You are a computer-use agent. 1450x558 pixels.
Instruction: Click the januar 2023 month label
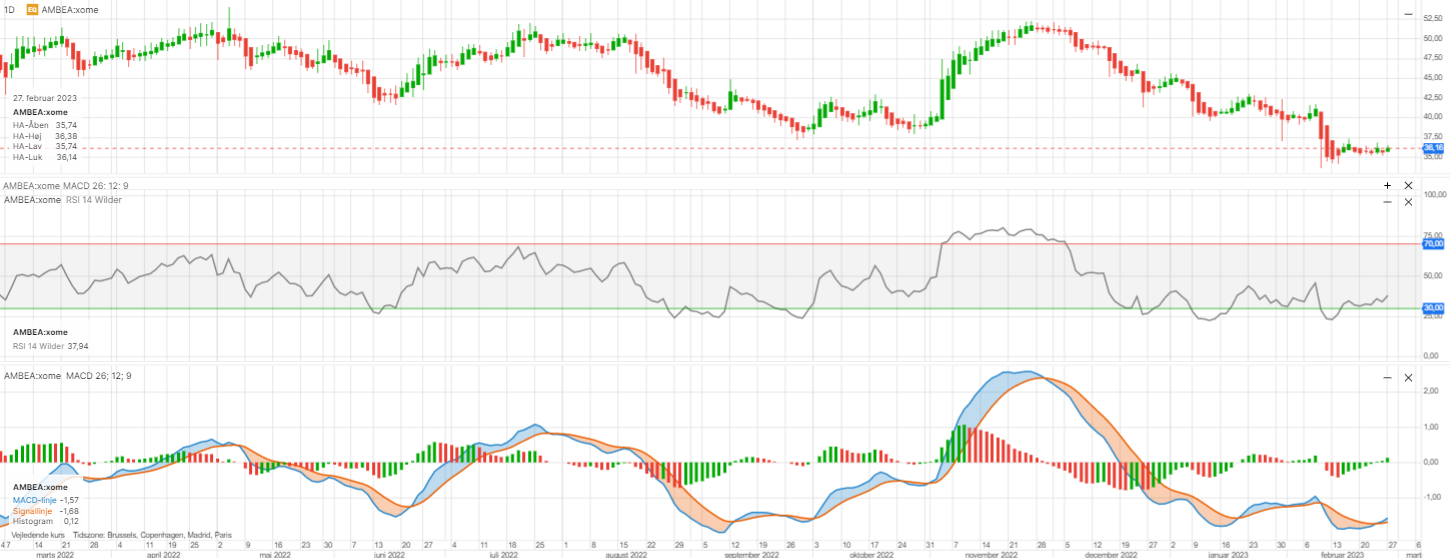click(1227, 553)
